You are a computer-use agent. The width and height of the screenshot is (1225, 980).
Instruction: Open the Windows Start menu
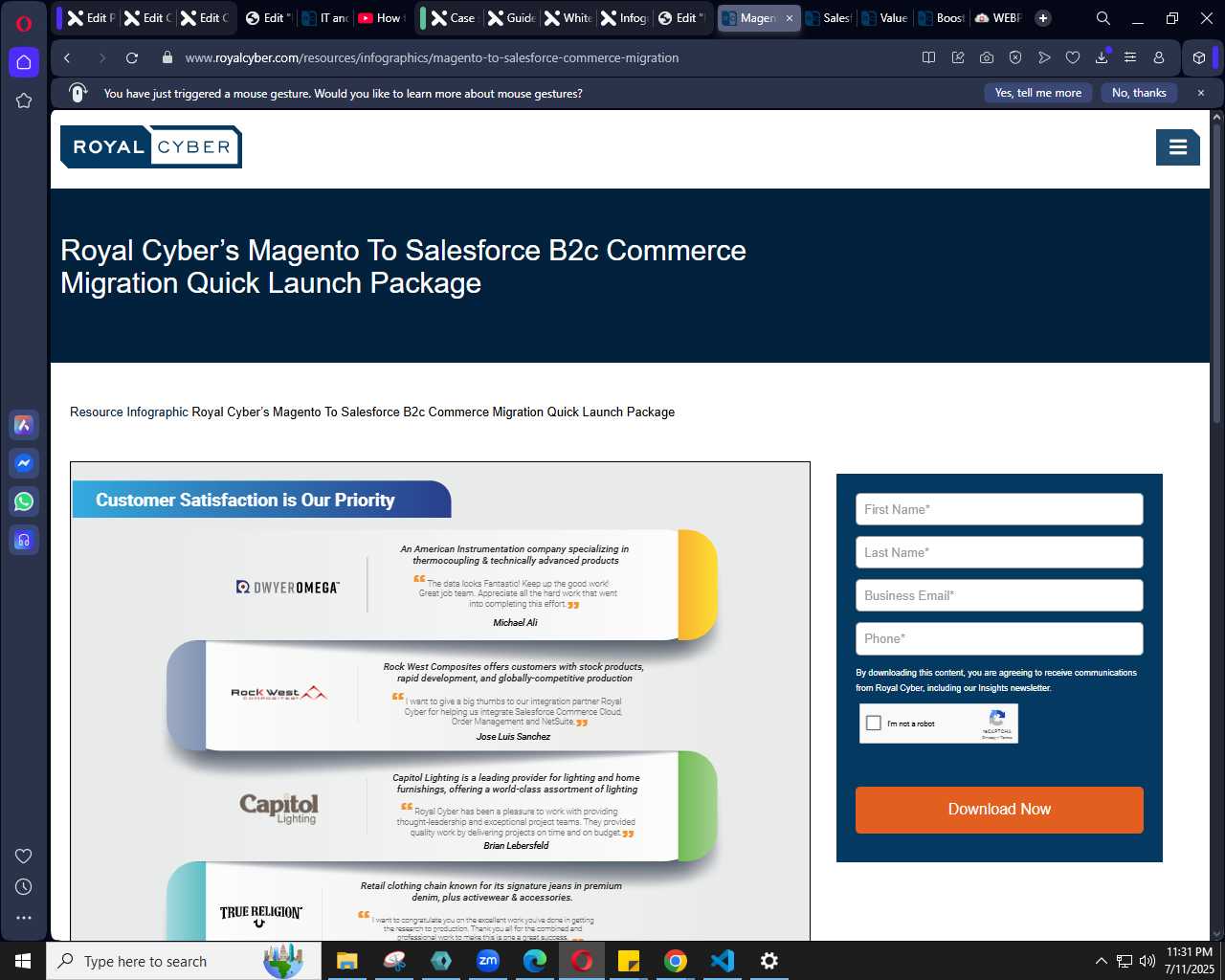pos(23,961)
